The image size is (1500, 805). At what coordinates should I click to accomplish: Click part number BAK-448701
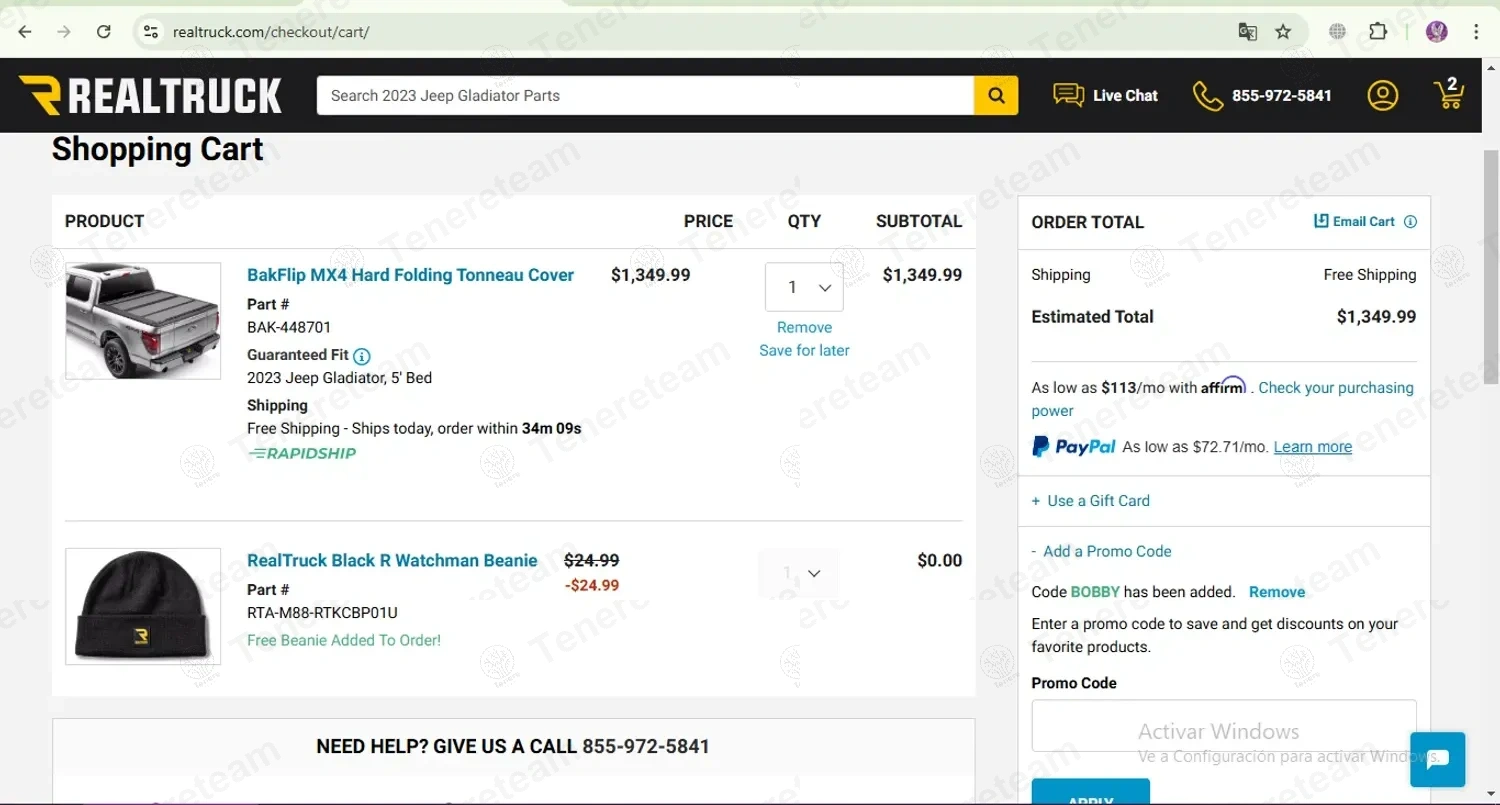(289, 327)
